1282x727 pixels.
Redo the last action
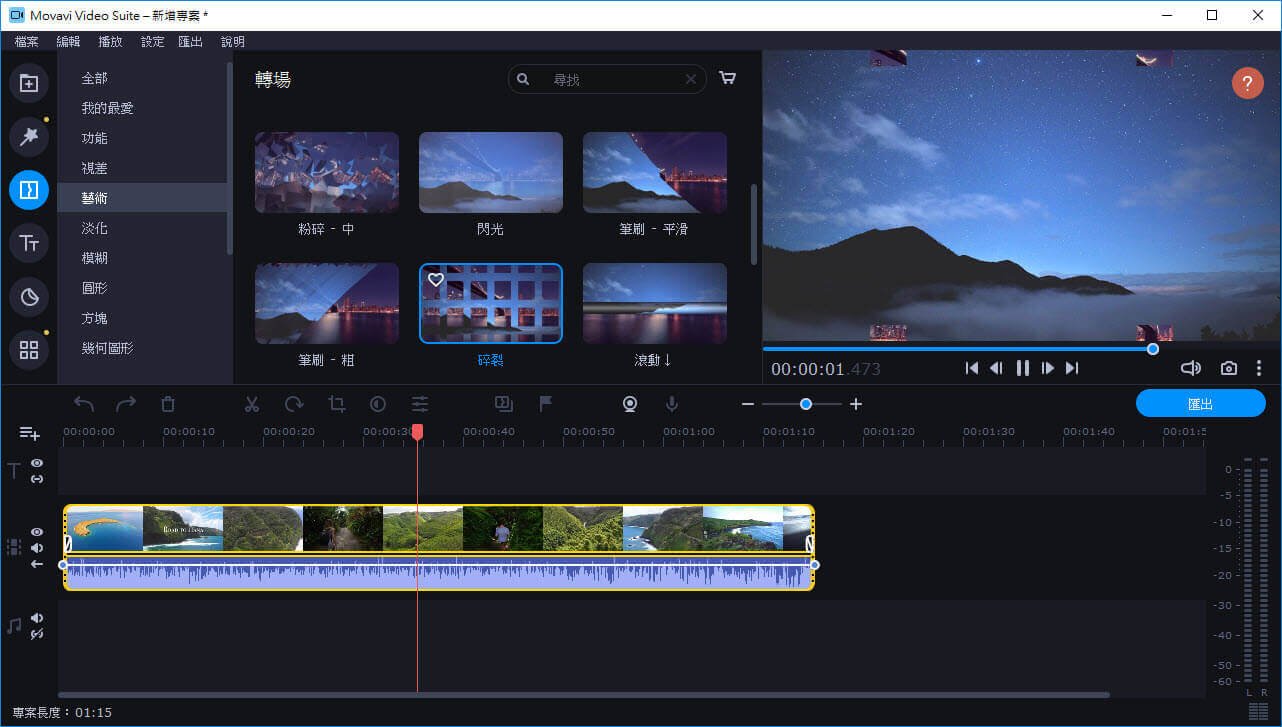click(126, 404)
